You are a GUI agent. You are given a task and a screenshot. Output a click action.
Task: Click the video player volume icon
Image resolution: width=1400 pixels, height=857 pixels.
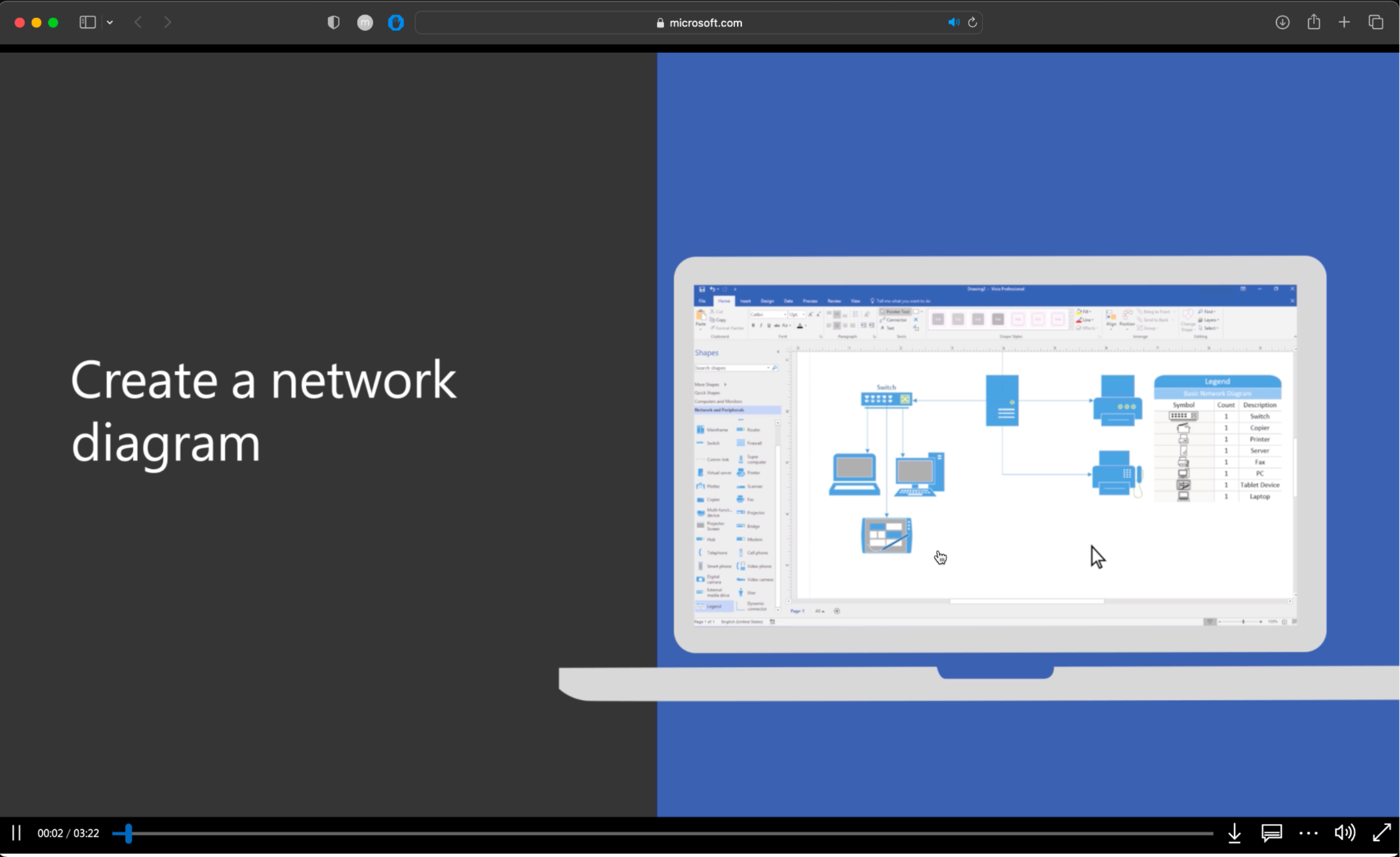point(1345,833)
